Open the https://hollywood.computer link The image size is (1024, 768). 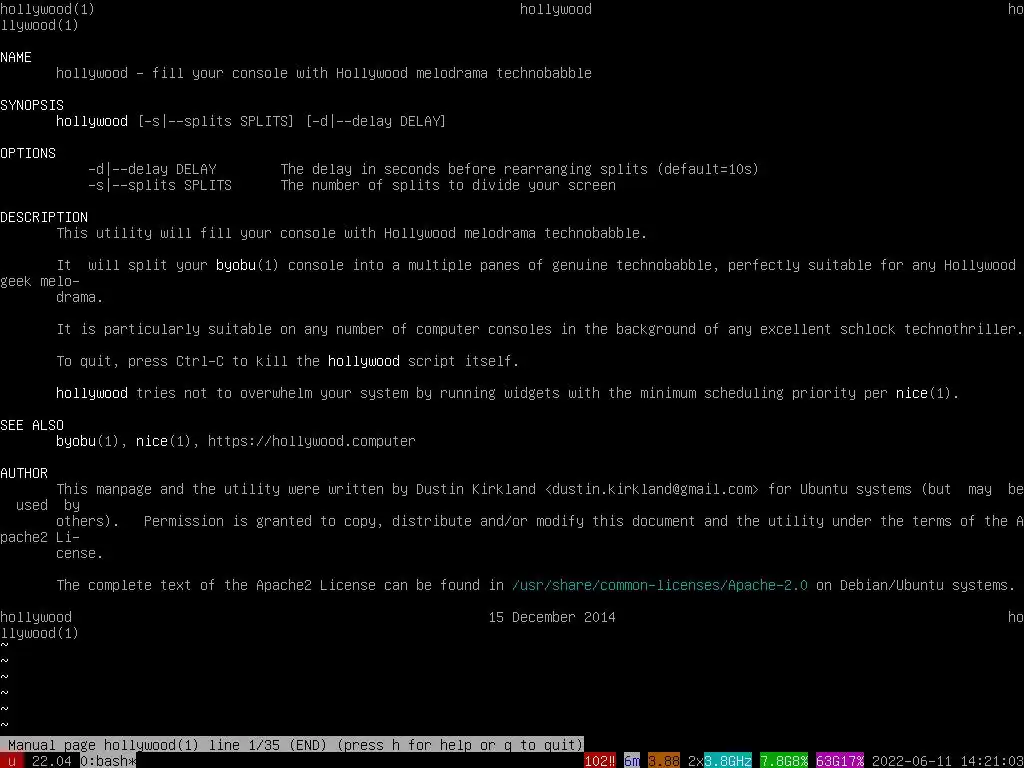click(312, 441)
